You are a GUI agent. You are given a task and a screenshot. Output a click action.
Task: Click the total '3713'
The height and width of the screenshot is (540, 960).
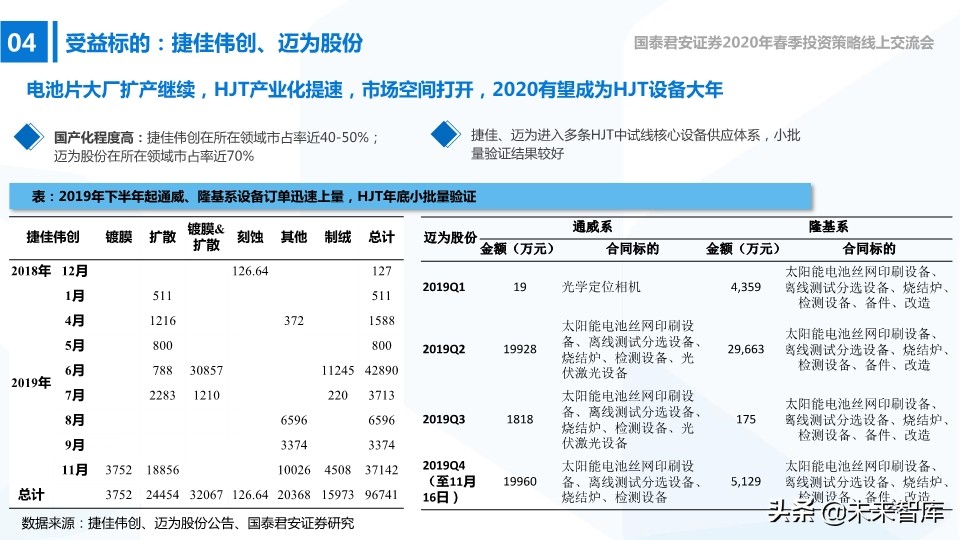pyautogui.click(x=381, y=395)
